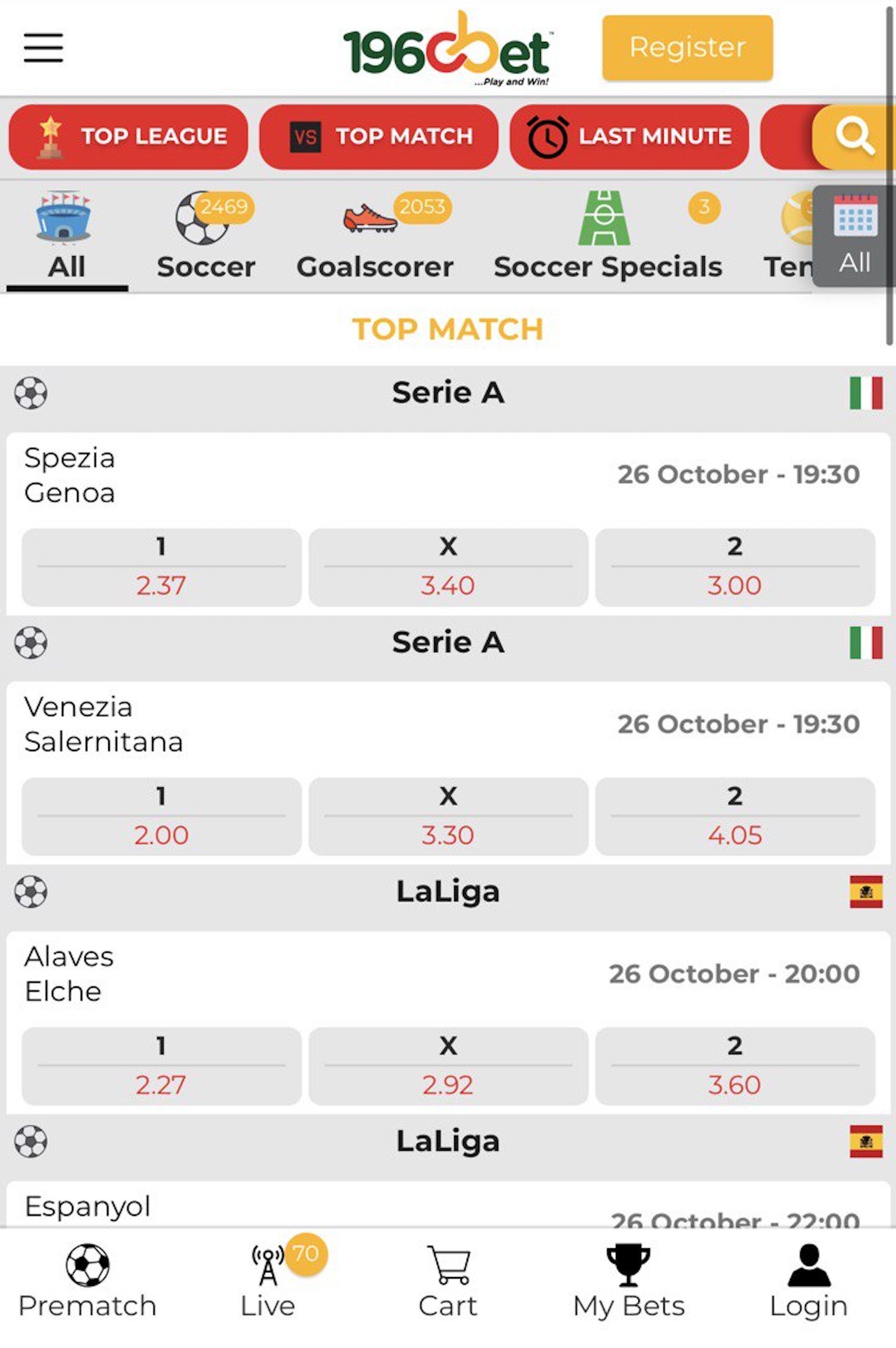Image resolution: width=896 pixels, height=1348 pixels.
Task: Tap the yellow search magnifier icon
Action: (x=854, y=137)
